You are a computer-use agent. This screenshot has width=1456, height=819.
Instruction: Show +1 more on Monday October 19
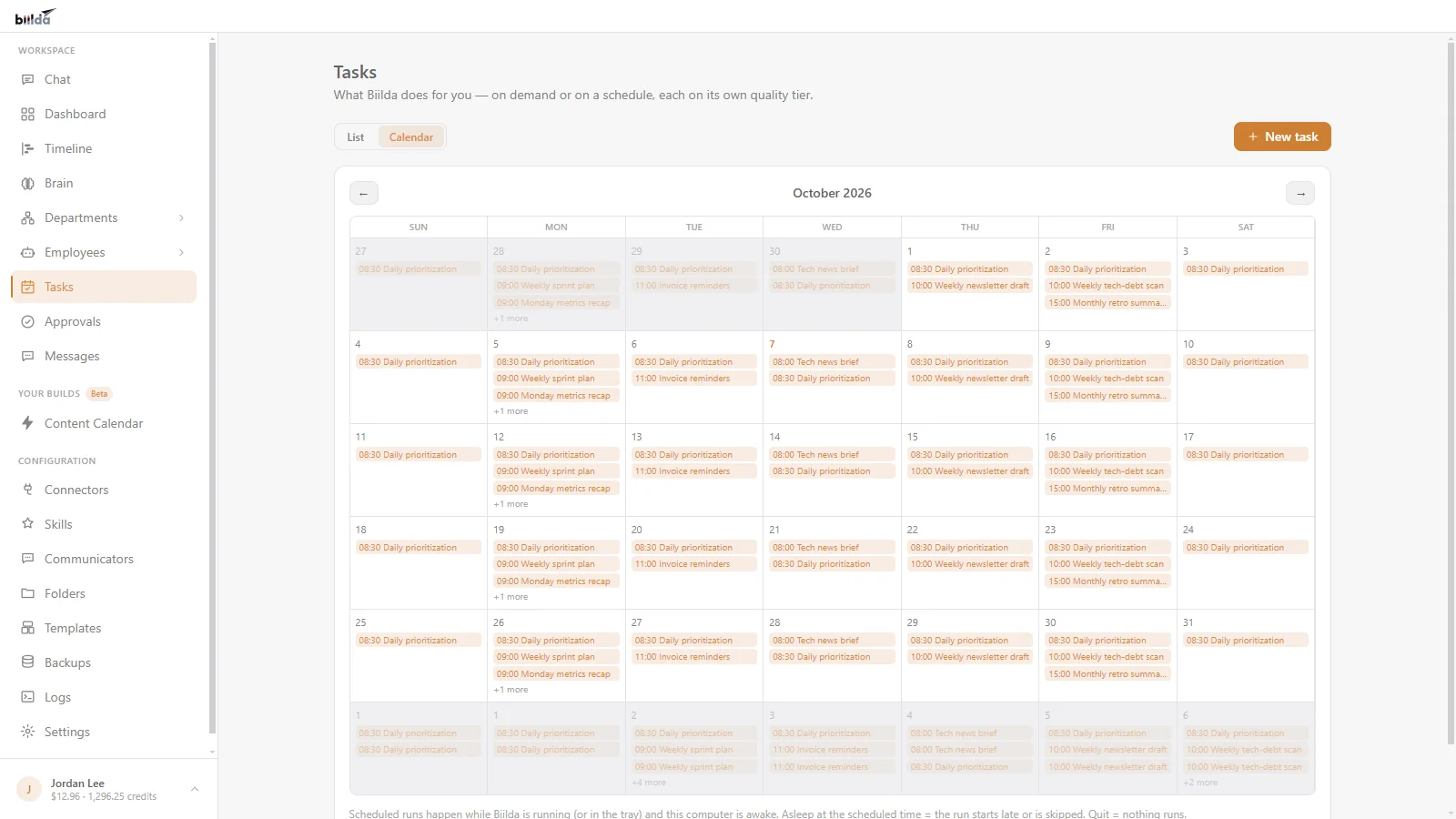(x=511, y=597)
